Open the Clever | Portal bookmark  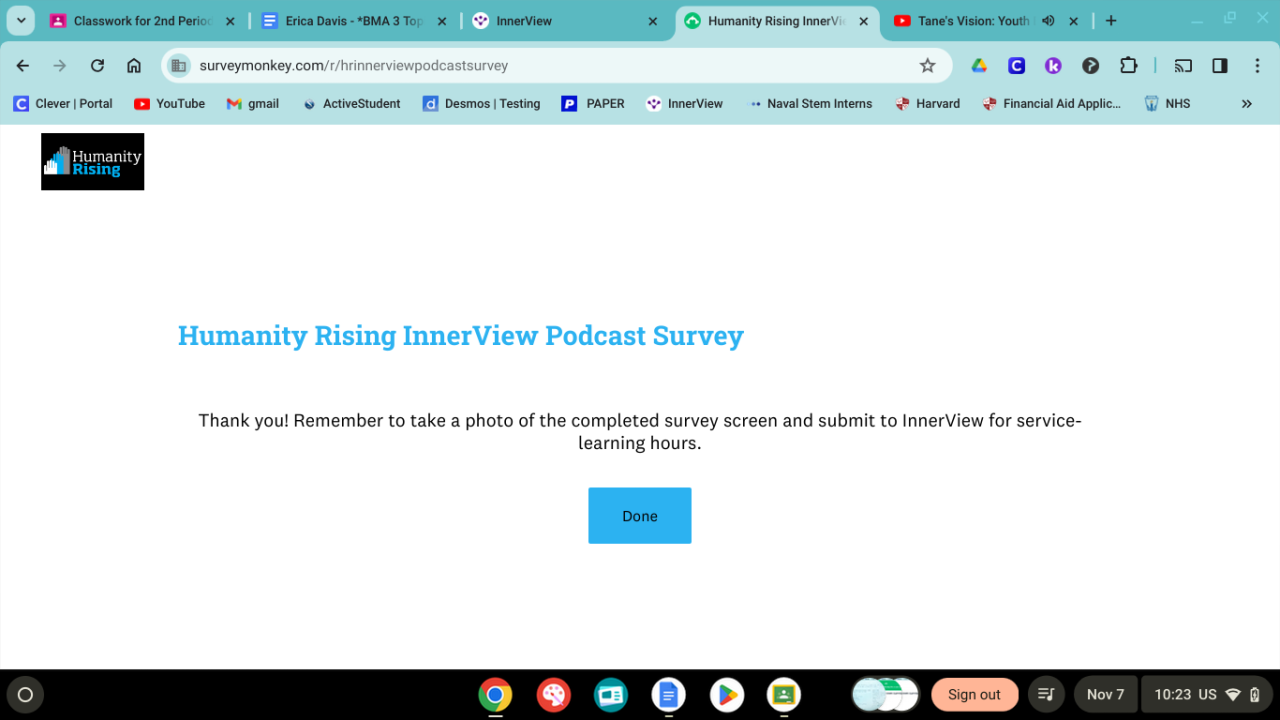[x=63, y=104]
